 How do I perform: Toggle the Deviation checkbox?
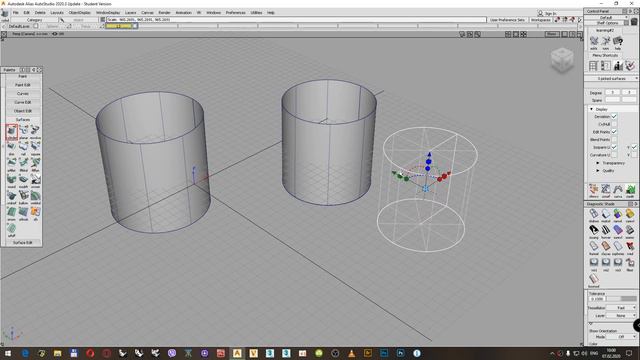[614, 117]
